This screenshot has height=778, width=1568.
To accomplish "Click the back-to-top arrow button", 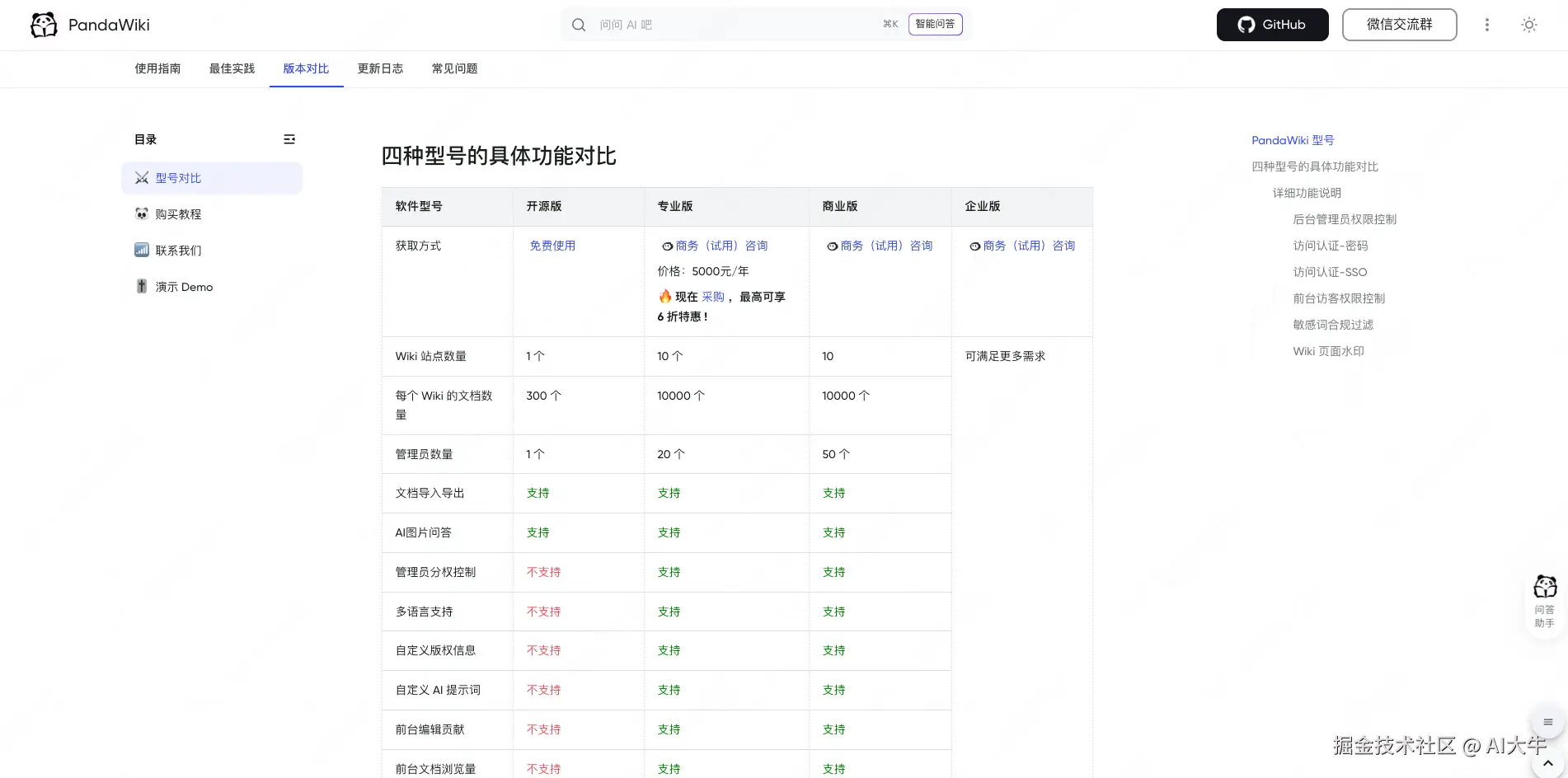I will pyautogui.click(x=1548, y=764).
